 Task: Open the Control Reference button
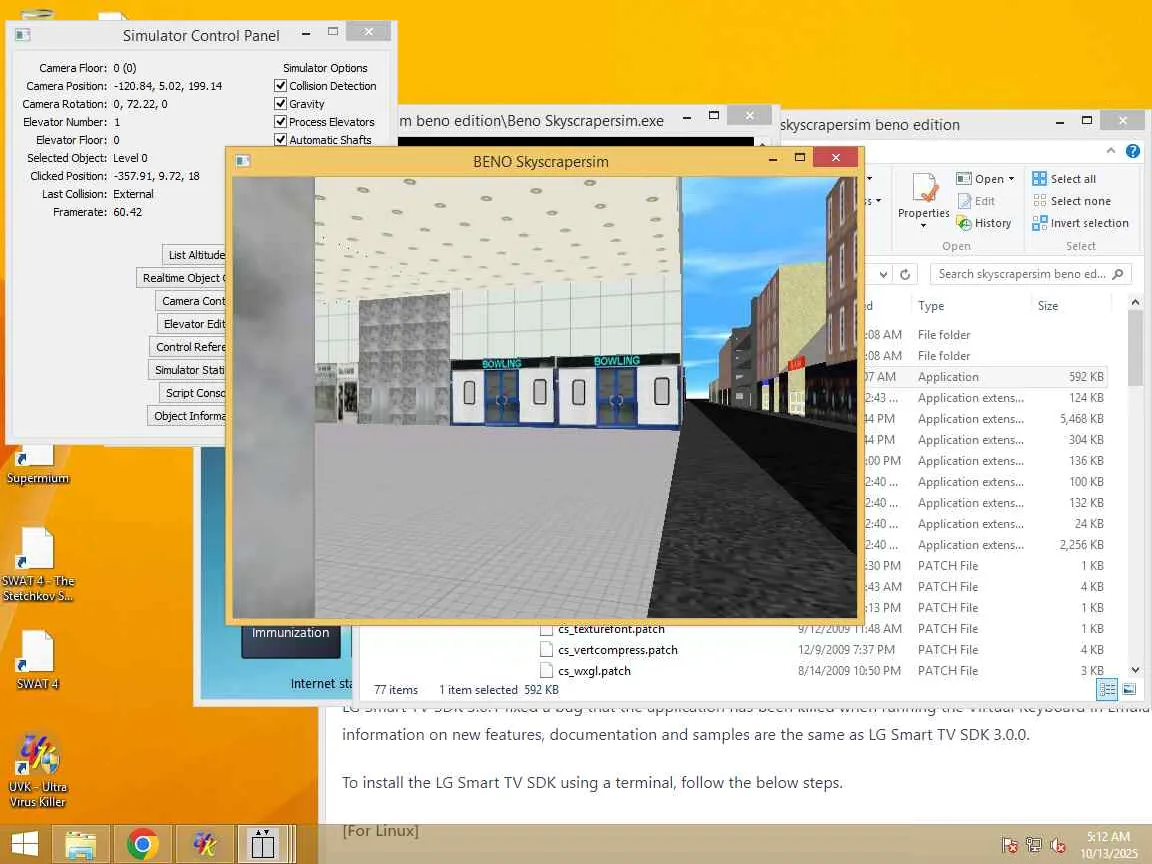[189, 347]
